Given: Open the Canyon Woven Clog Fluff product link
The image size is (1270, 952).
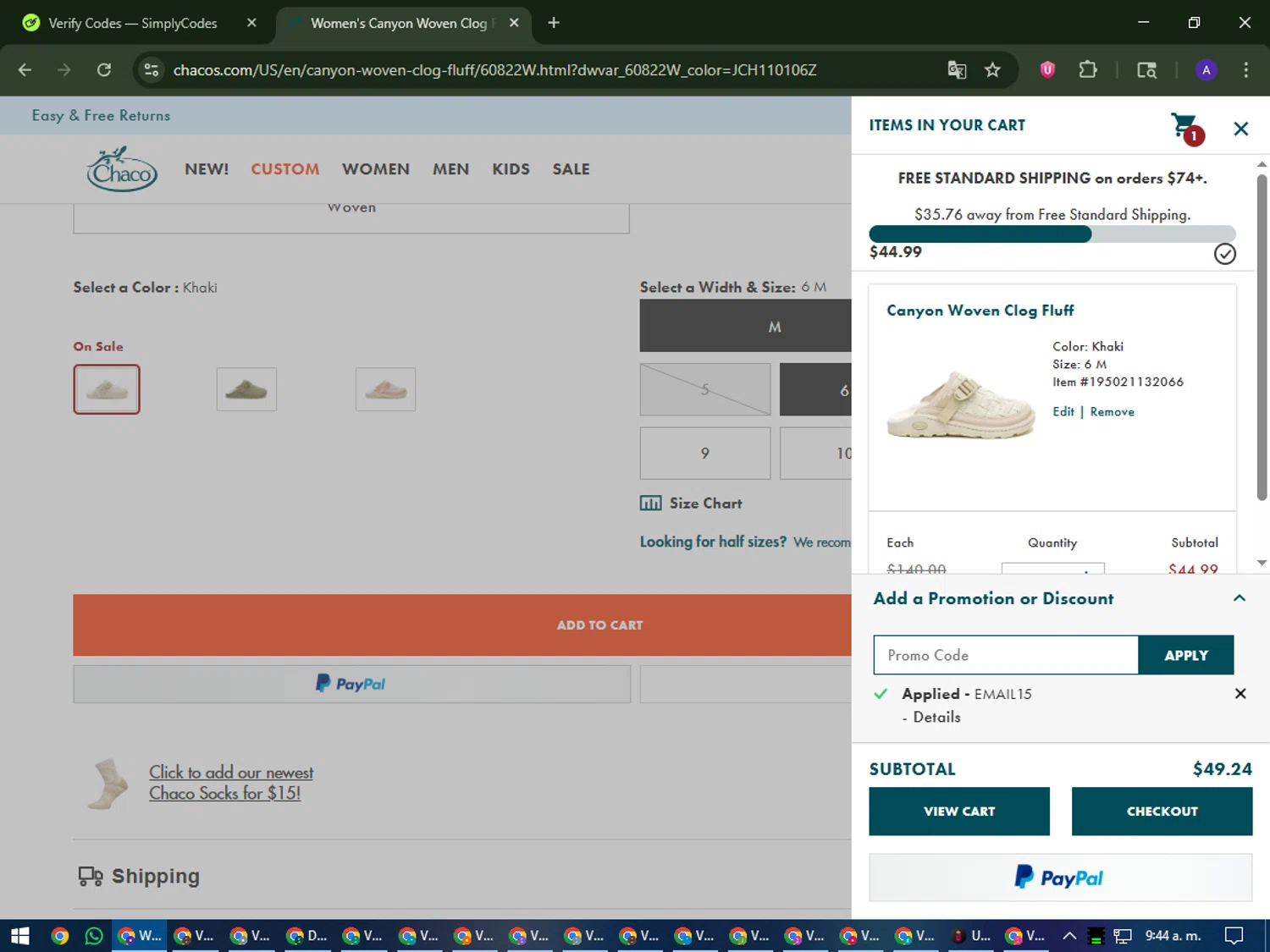Looking at the screenshot, I should pos(980,311).
